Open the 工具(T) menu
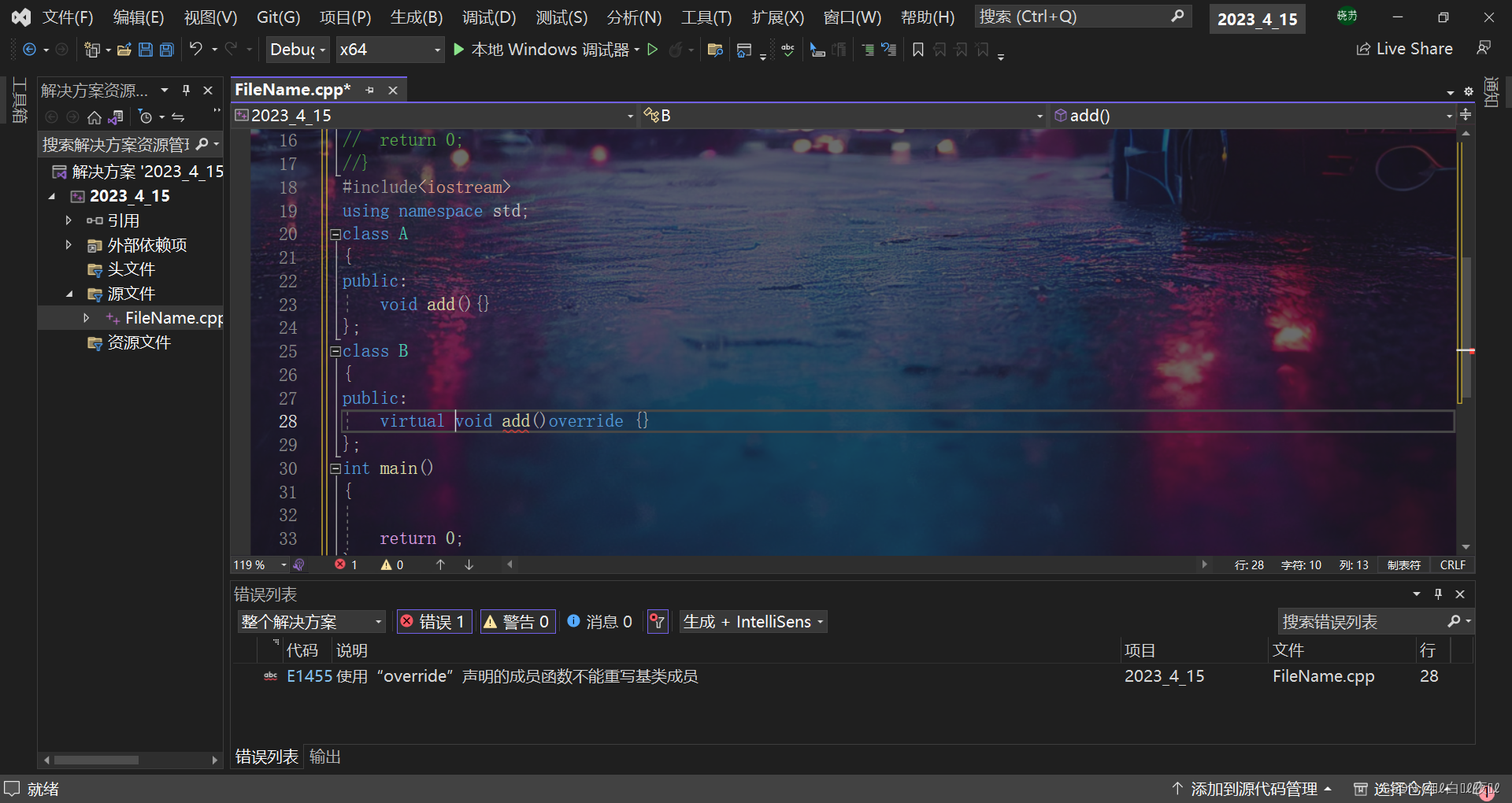 coord(706,17)
